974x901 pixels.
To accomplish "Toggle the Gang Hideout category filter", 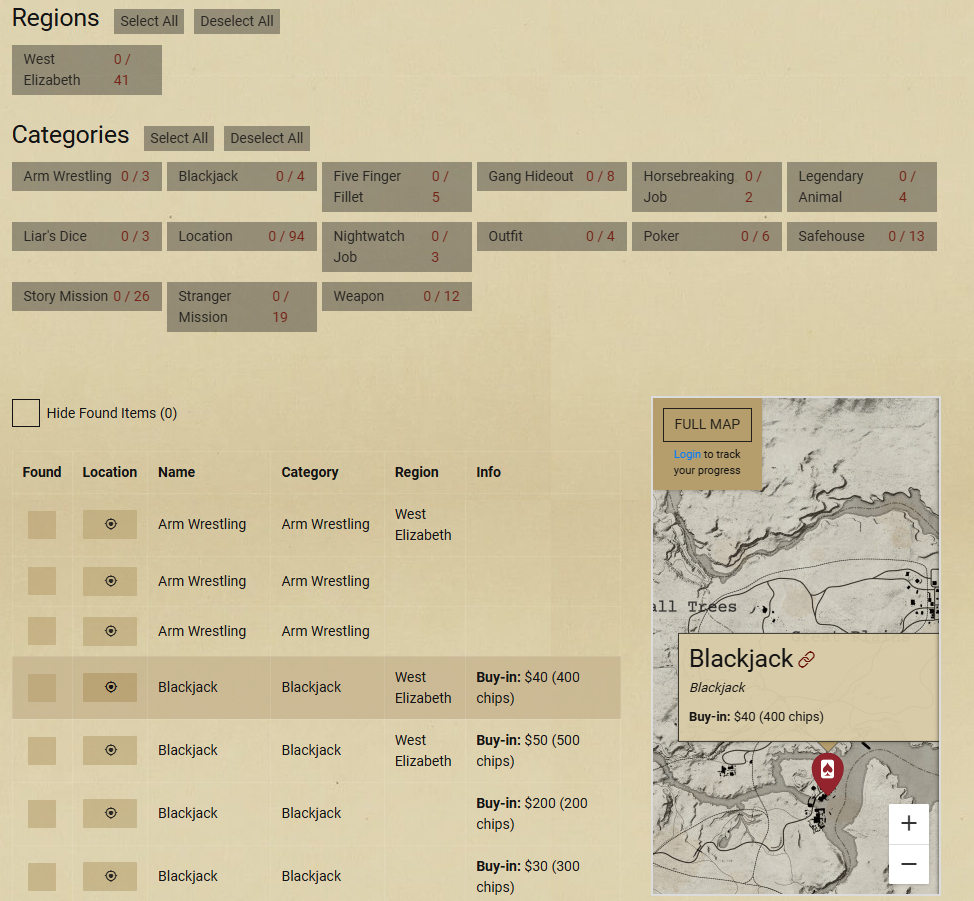I will [x=551, y=177].
